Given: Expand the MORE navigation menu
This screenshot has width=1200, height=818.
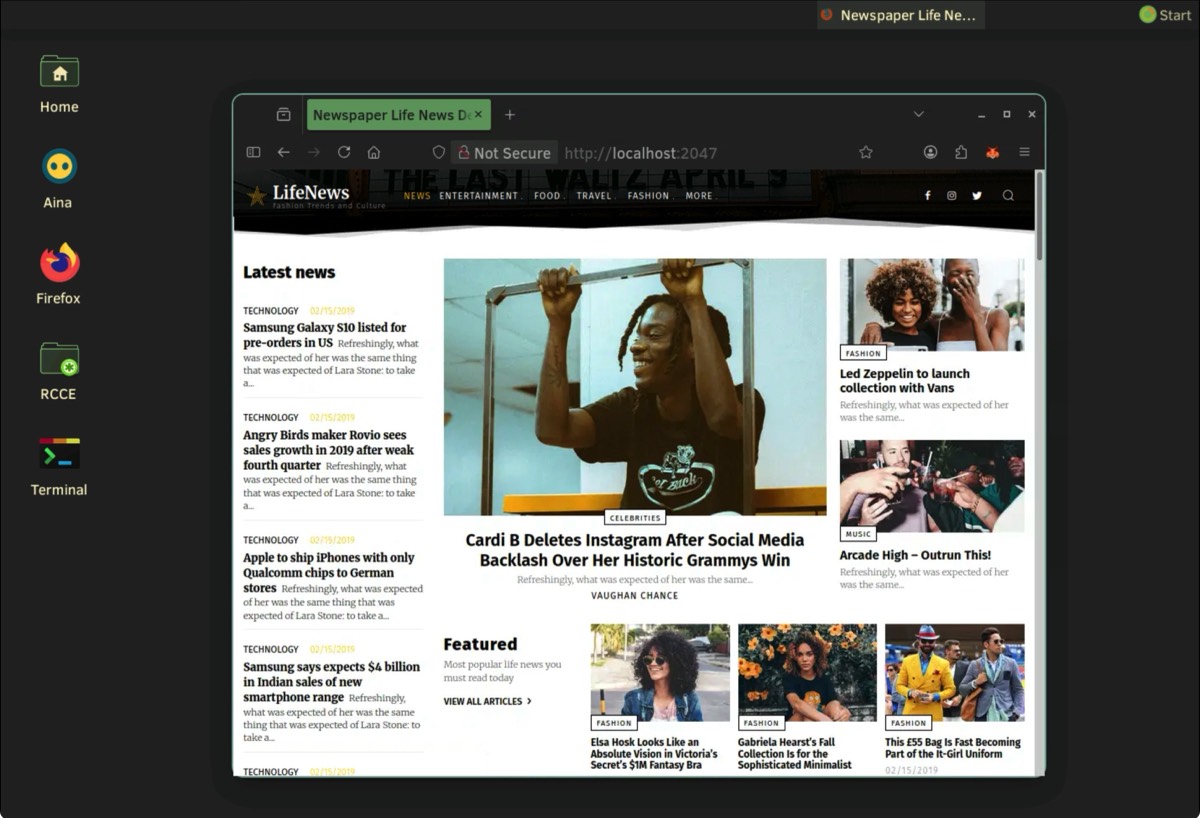Looking at the screenshot, I should click(699, 196).
